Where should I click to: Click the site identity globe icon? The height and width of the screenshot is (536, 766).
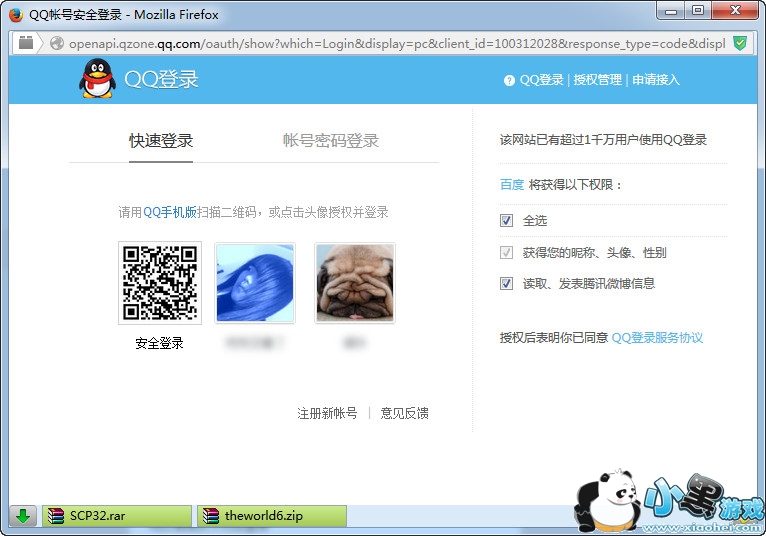point(57,43)
